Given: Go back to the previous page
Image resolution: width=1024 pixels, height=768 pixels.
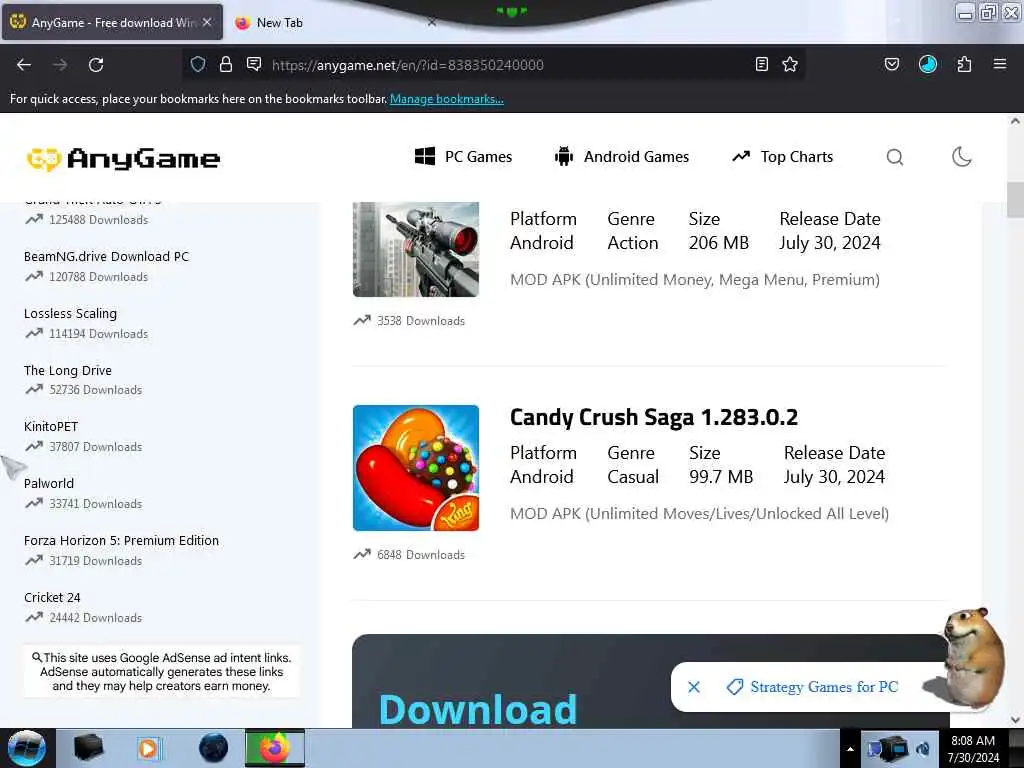Looking at the screenshot, I should click(x=24, y=65).
